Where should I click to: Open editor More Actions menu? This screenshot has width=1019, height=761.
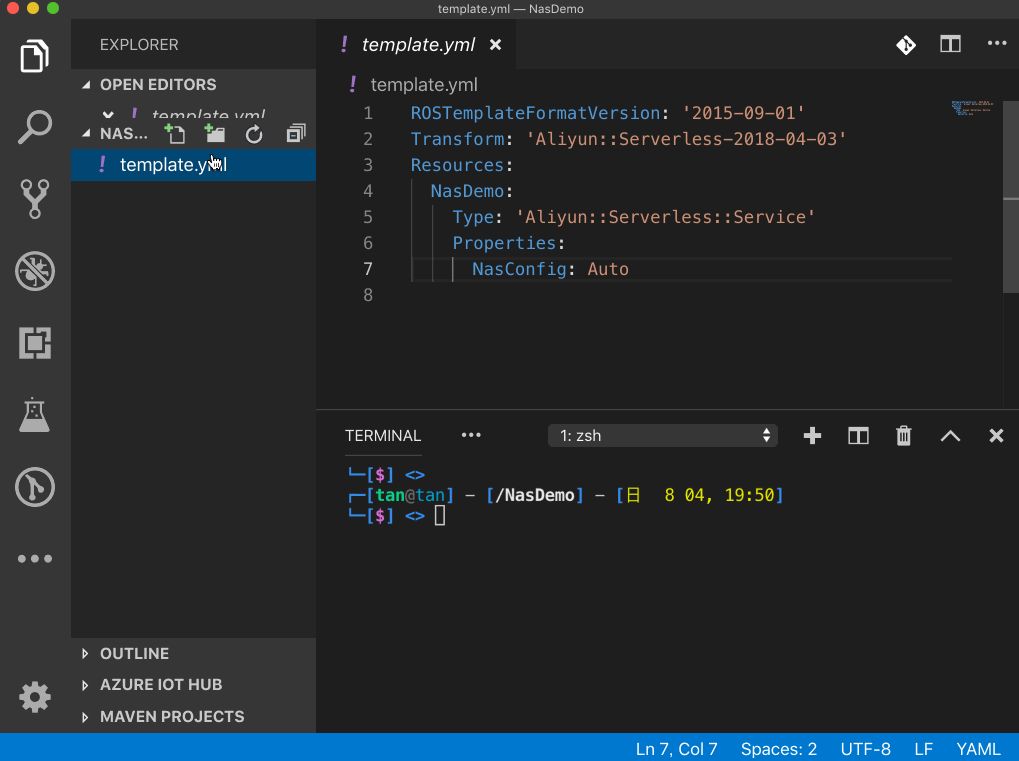[x=997, y=44]
